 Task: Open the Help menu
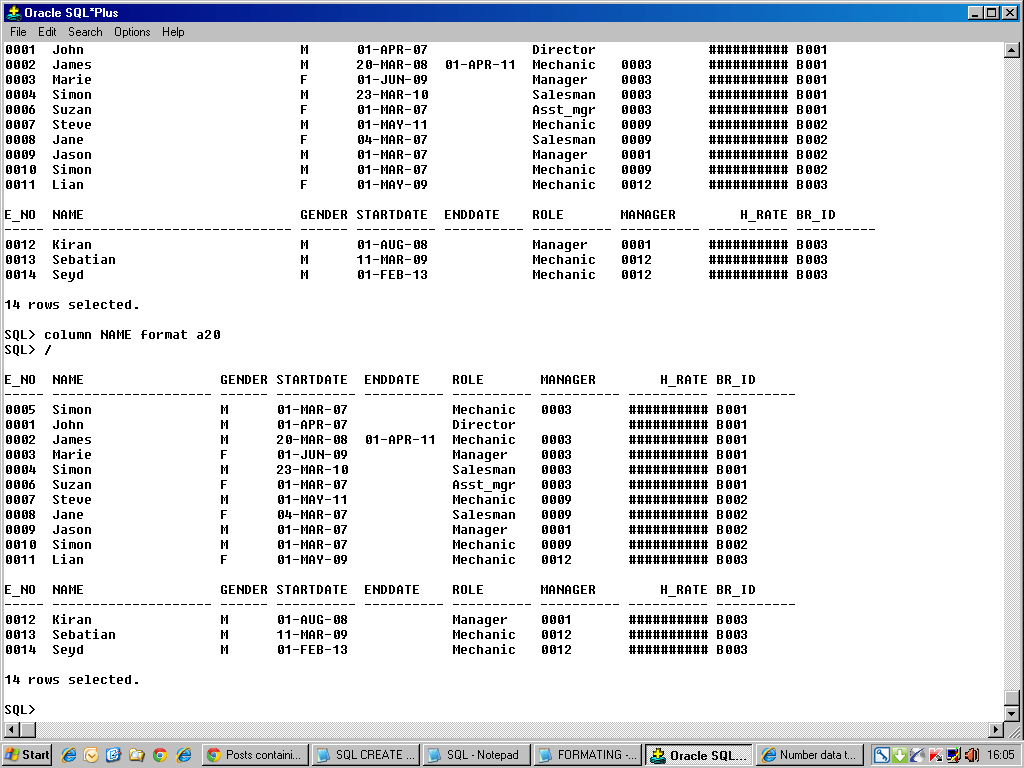[173, 32]
